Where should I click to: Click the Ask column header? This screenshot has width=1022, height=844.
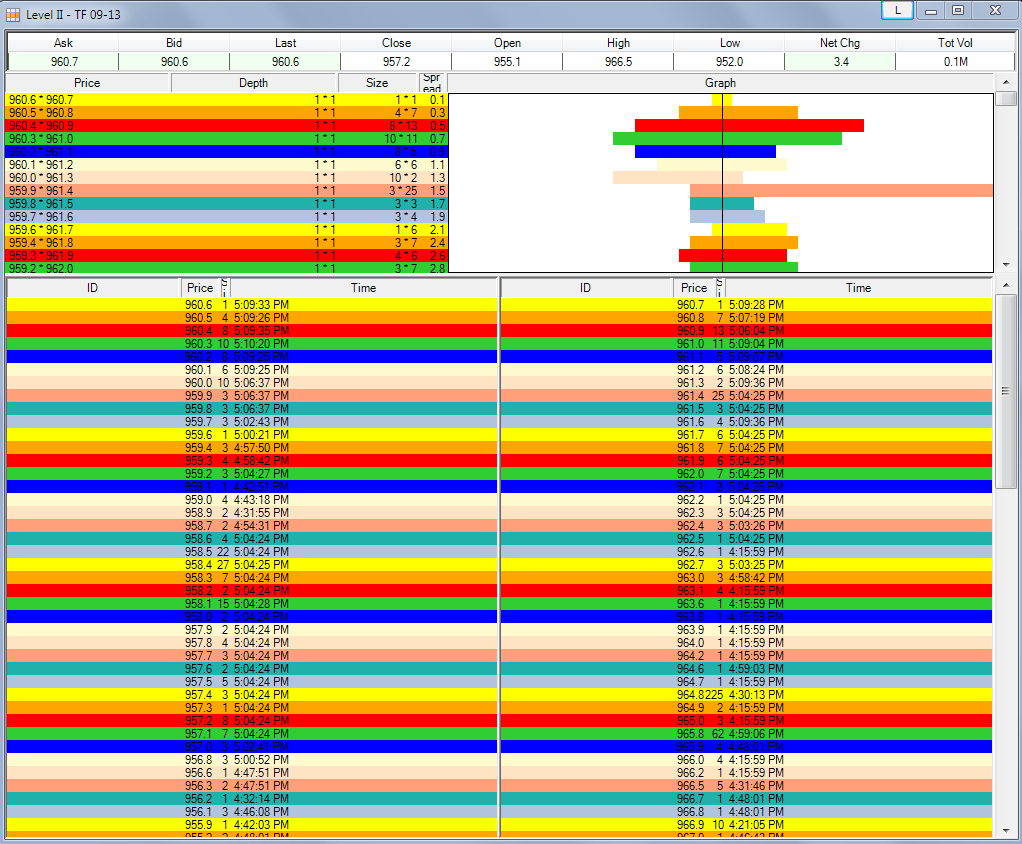pyautogui.click(x=63, y=43)
